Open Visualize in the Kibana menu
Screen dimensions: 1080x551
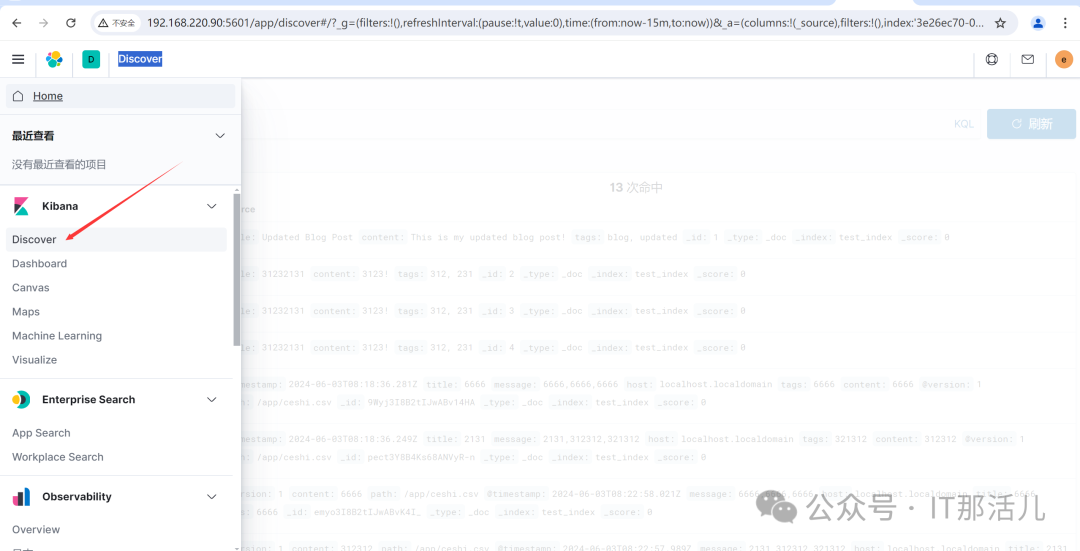pos(34,360)
